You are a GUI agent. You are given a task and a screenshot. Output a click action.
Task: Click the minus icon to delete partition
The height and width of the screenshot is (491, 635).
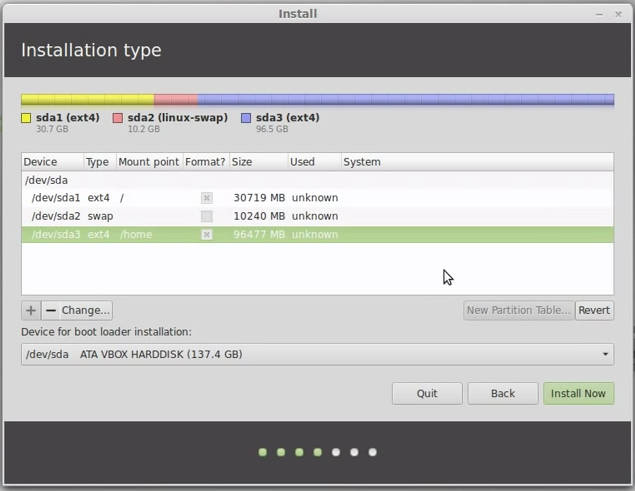coord(50,310)
